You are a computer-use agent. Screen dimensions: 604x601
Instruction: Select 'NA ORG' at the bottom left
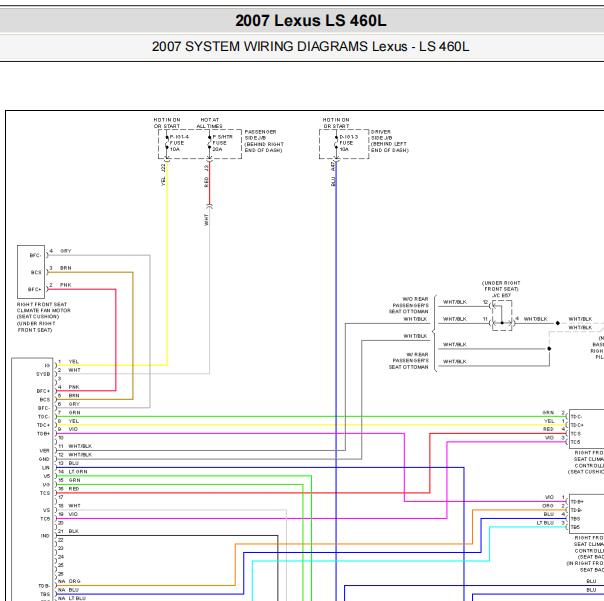[x=69, y=581]
